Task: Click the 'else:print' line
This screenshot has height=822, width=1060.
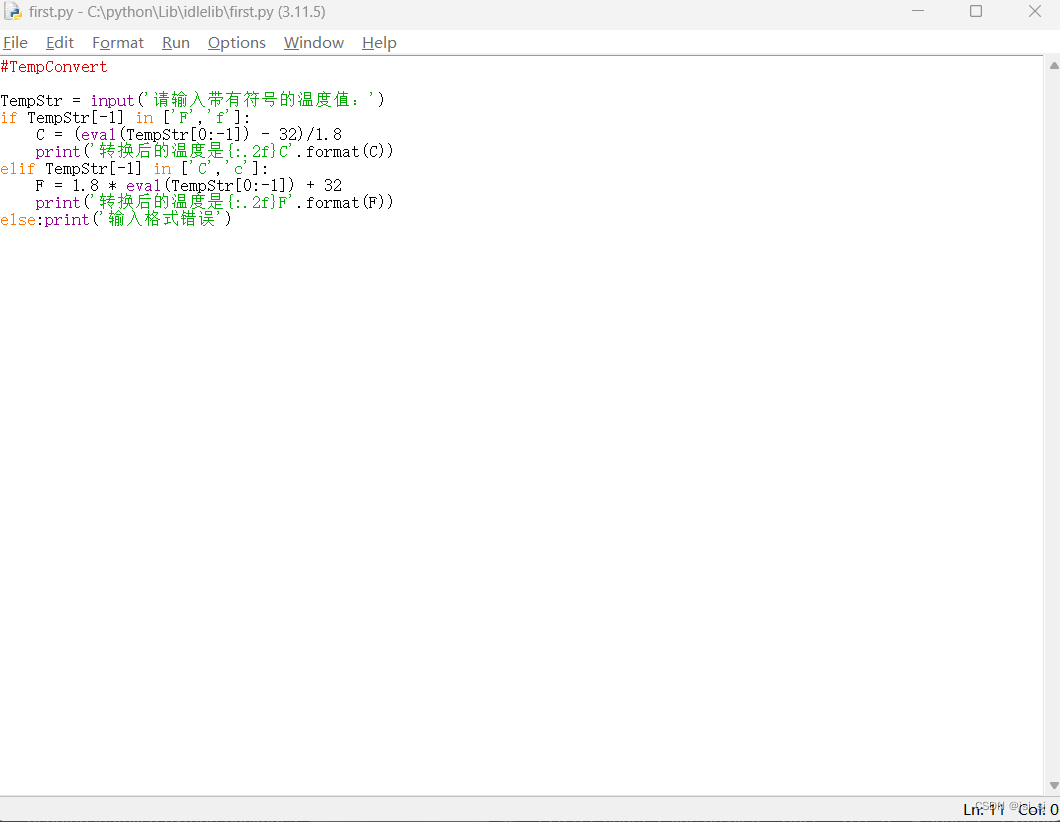Action: [116, 219]
